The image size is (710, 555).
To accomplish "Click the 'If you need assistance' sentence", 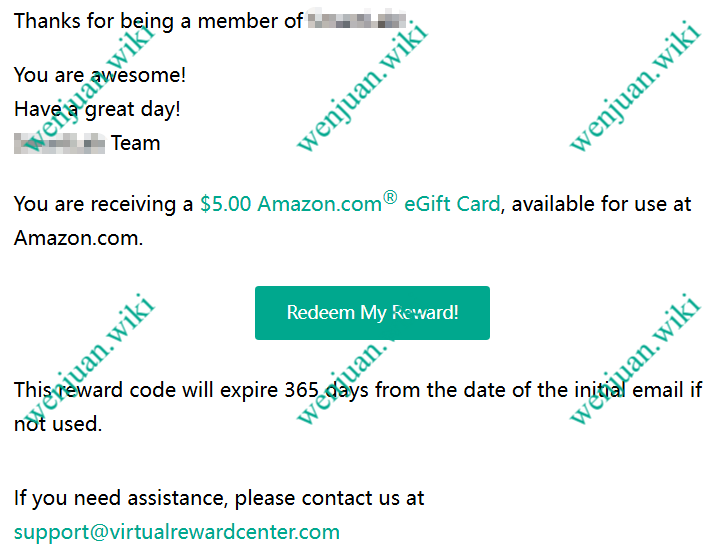I will click(x=219, y=498).
